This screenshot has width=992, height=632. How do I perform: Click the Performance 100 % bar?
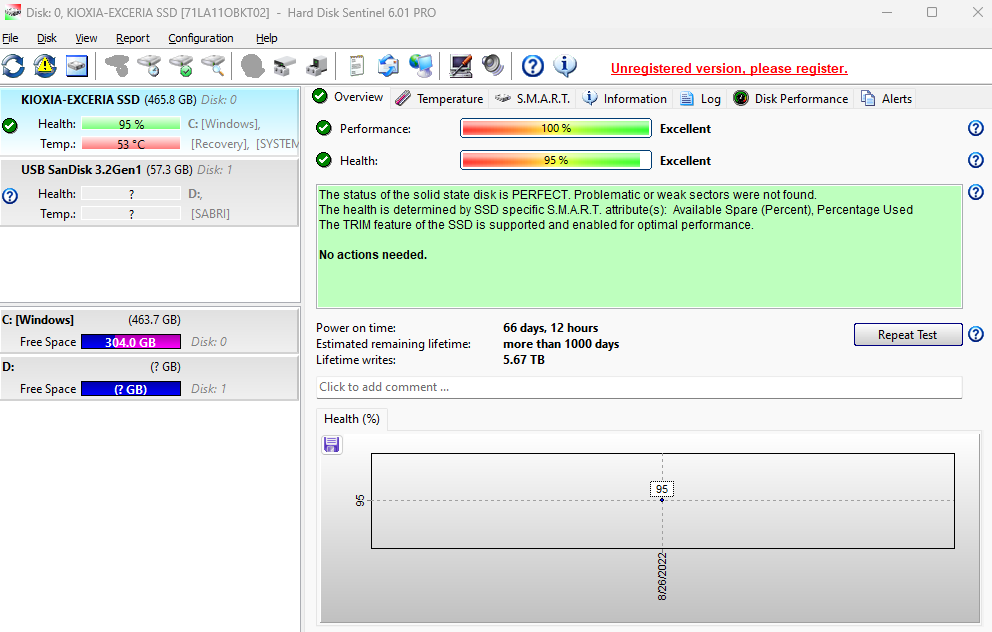[555, 128]
